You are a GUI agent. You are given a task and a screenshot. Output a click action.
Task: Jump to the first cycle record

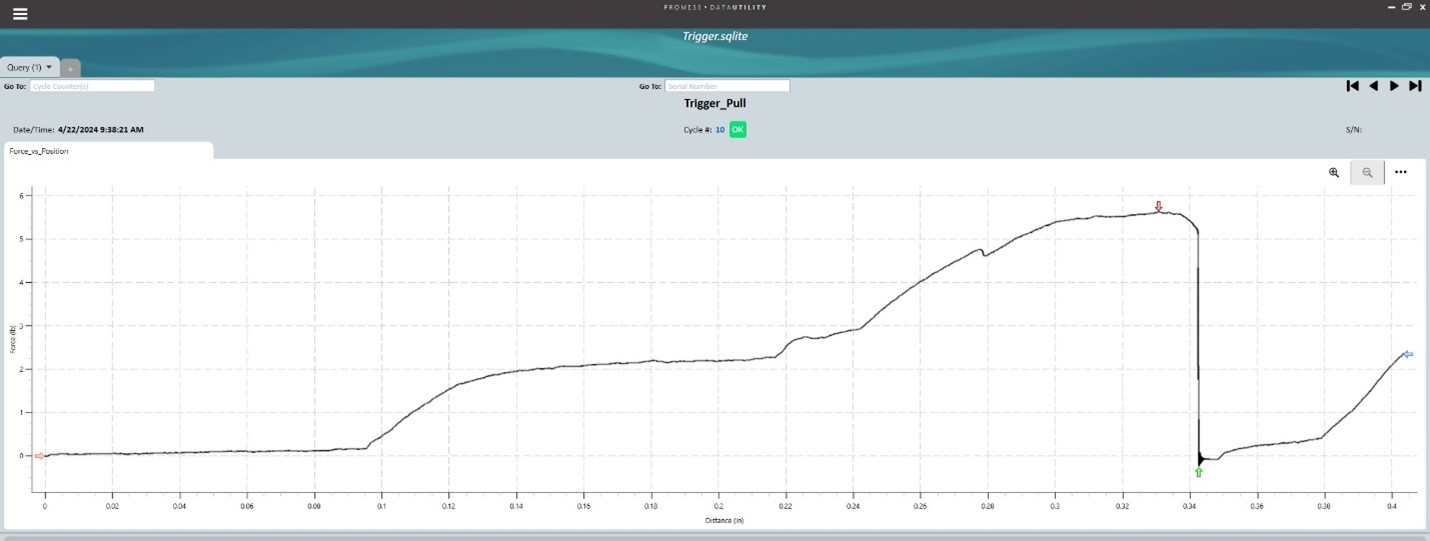[1352, 86]
